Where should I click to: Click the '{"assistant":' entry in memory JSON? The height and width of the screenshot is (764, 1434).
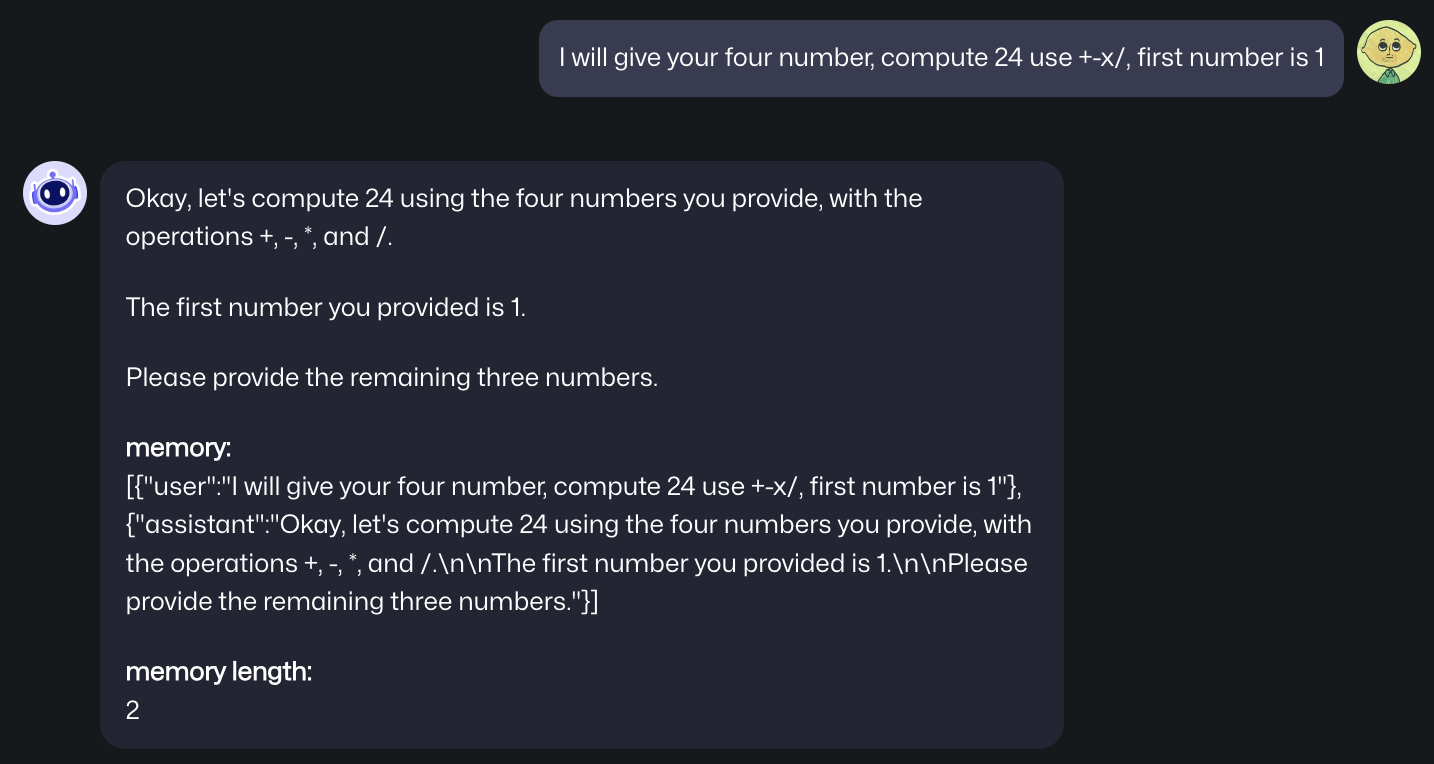coord(194,524)
